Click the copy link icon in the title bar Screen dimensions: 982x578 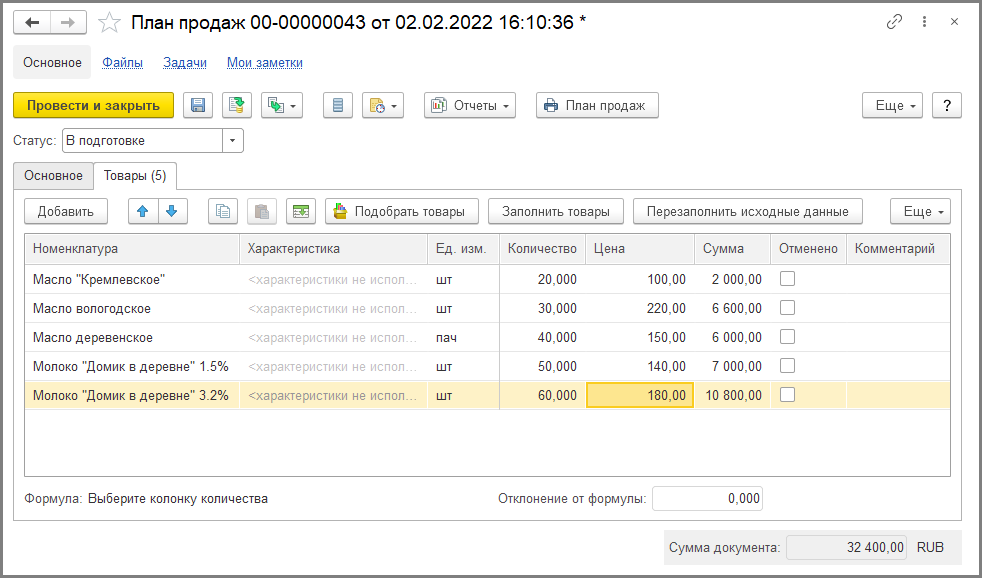[894, 22]
